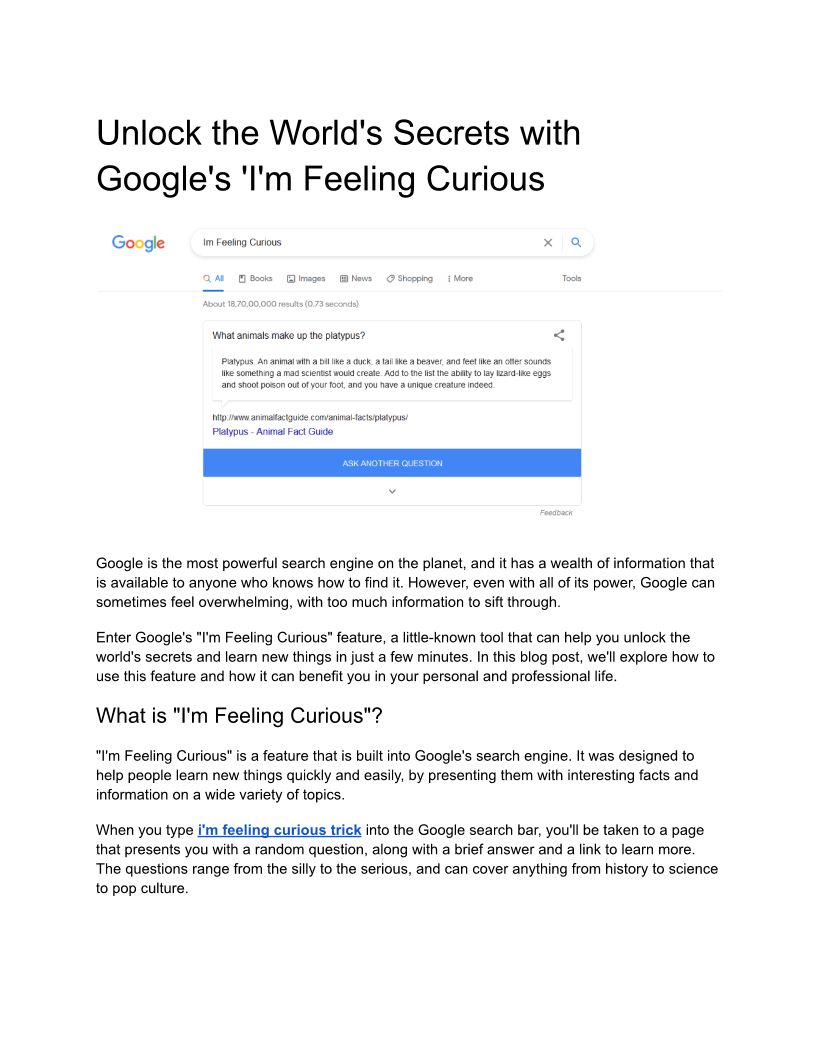Image resolution: width=816 pixels, height=1056 pixels.
Task: Open the News results tab
Action: pos(356,279)
